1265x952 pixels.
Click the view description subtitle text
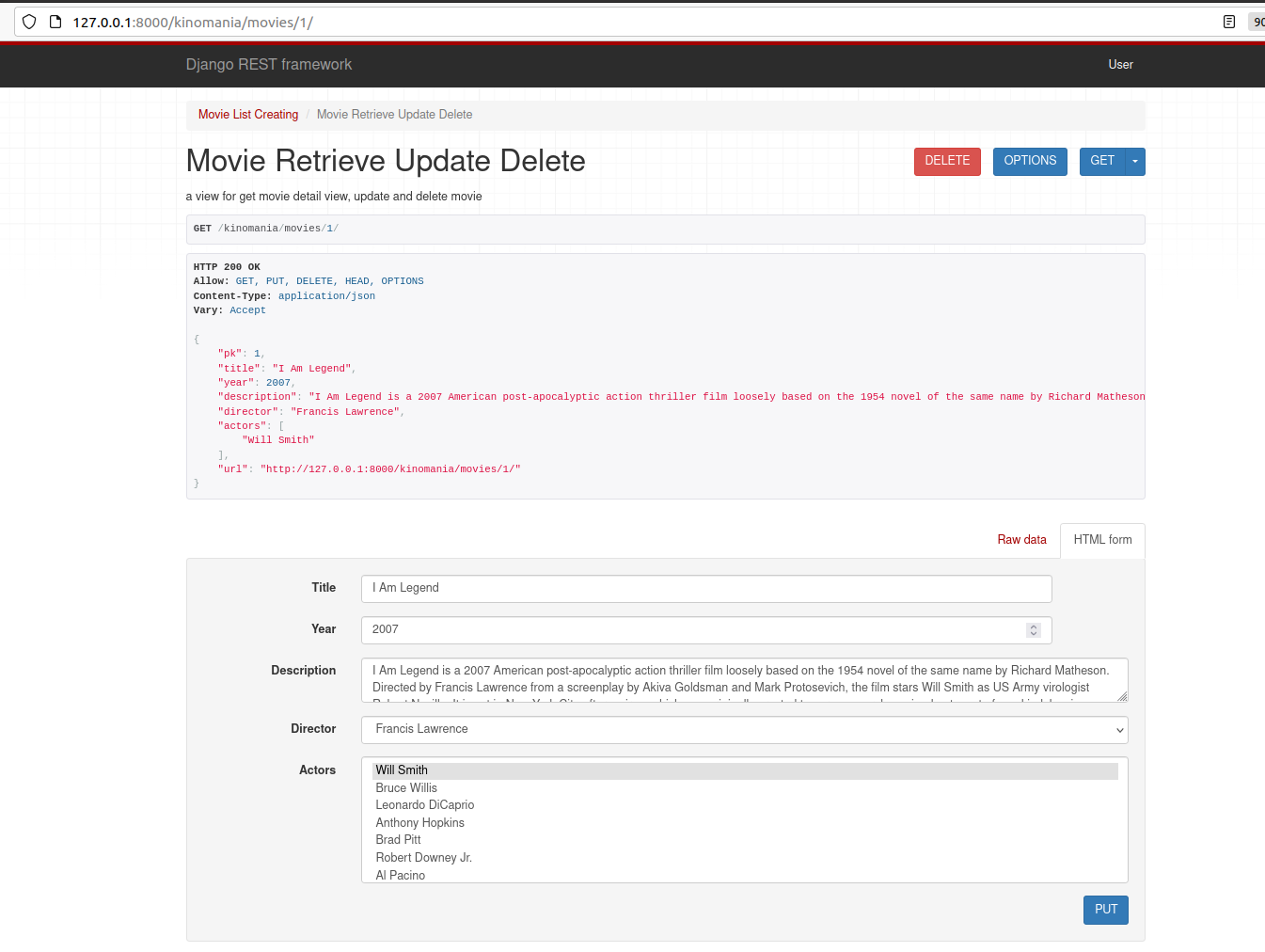334,197
